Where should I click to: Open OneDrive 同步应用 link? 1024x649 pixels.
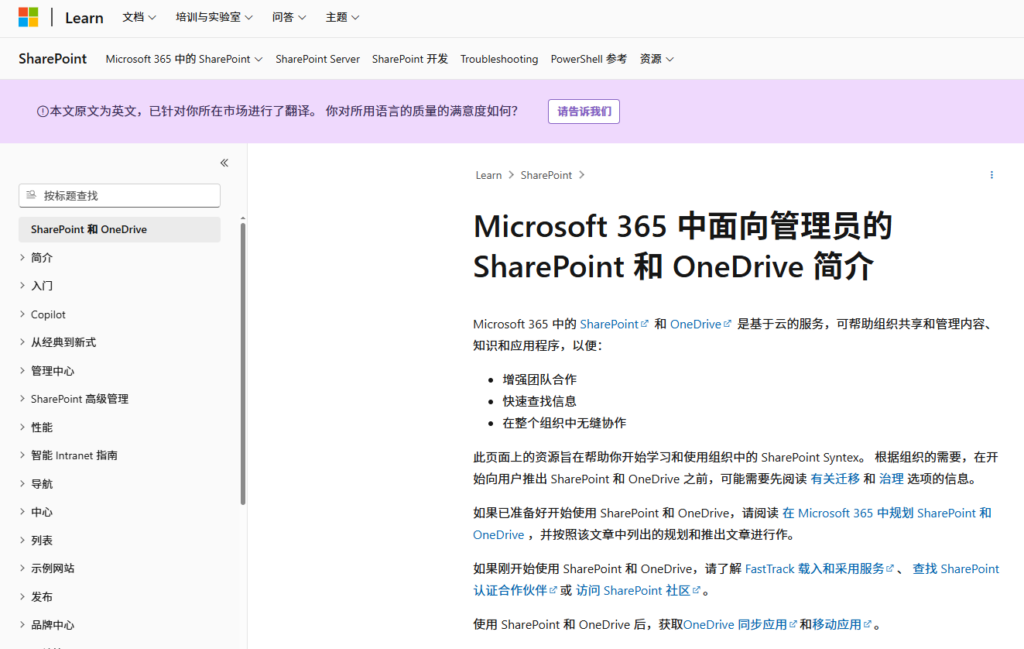(739, 625)
